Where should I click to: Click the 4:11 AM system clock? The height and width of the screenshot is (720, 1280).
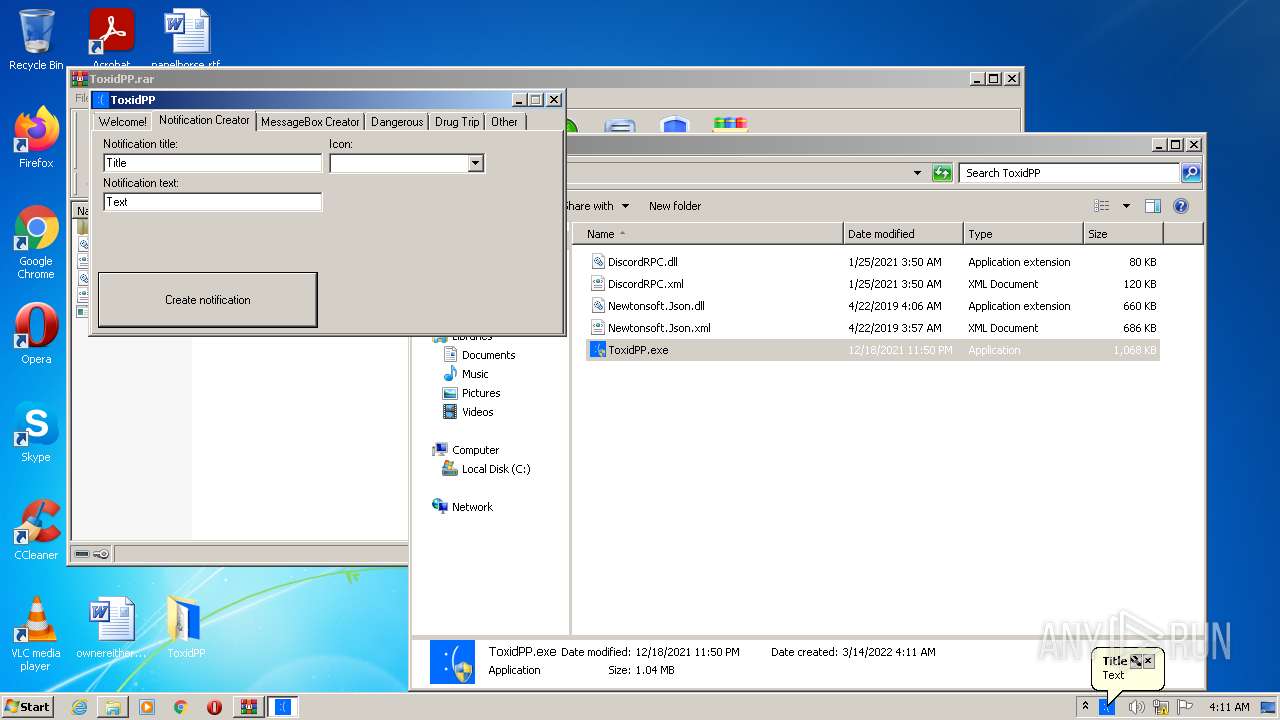1229,707
